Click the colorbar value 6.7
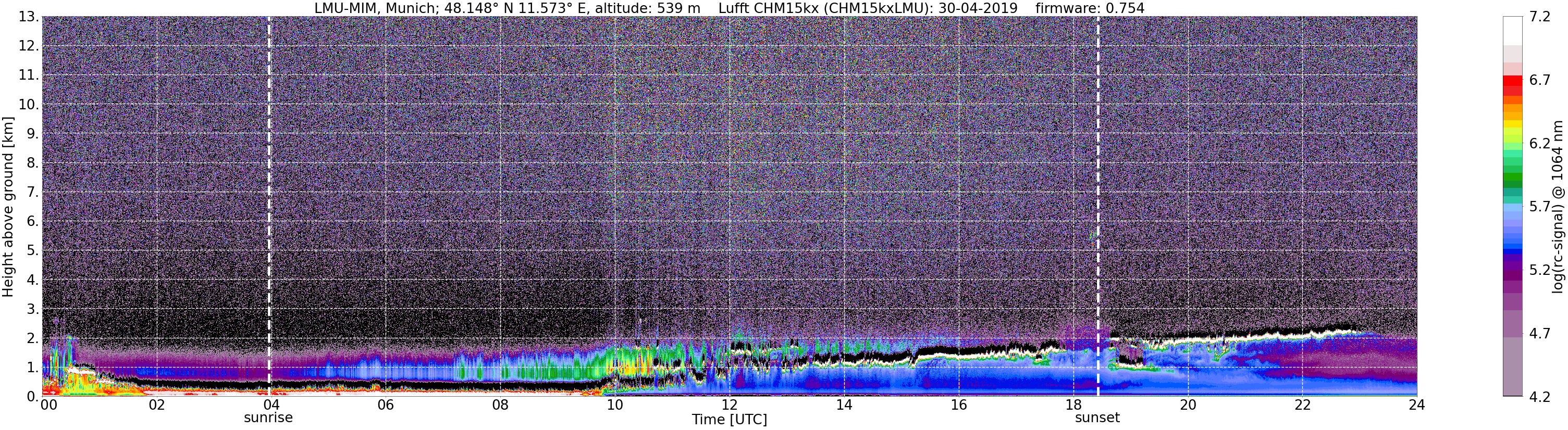The width and height of the screenshot is (1568, 430). 1539,80
